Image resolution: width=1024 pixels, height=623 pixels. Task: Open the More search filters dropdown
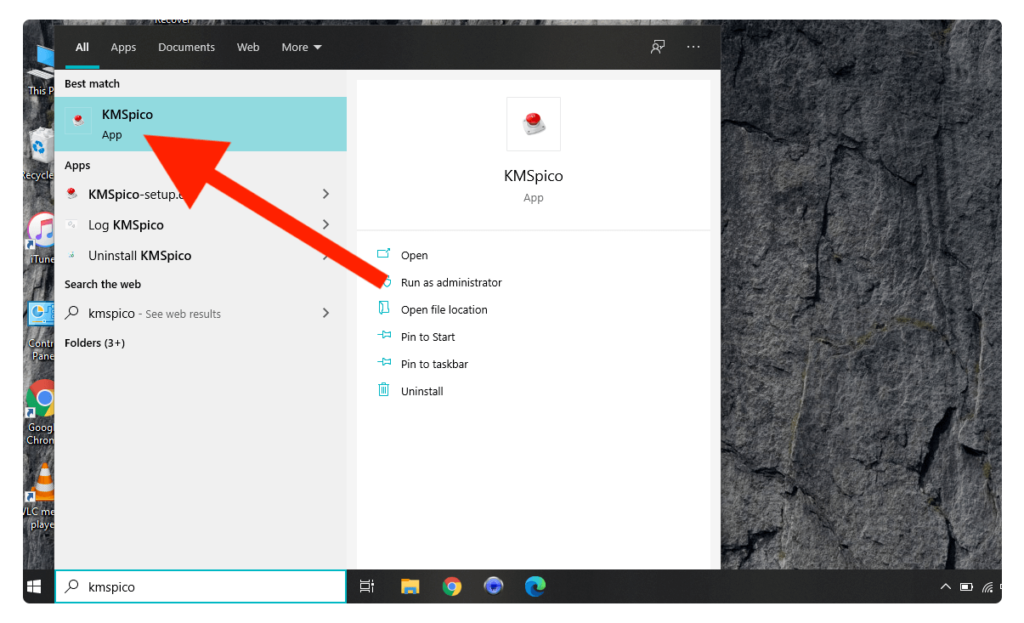300,47
